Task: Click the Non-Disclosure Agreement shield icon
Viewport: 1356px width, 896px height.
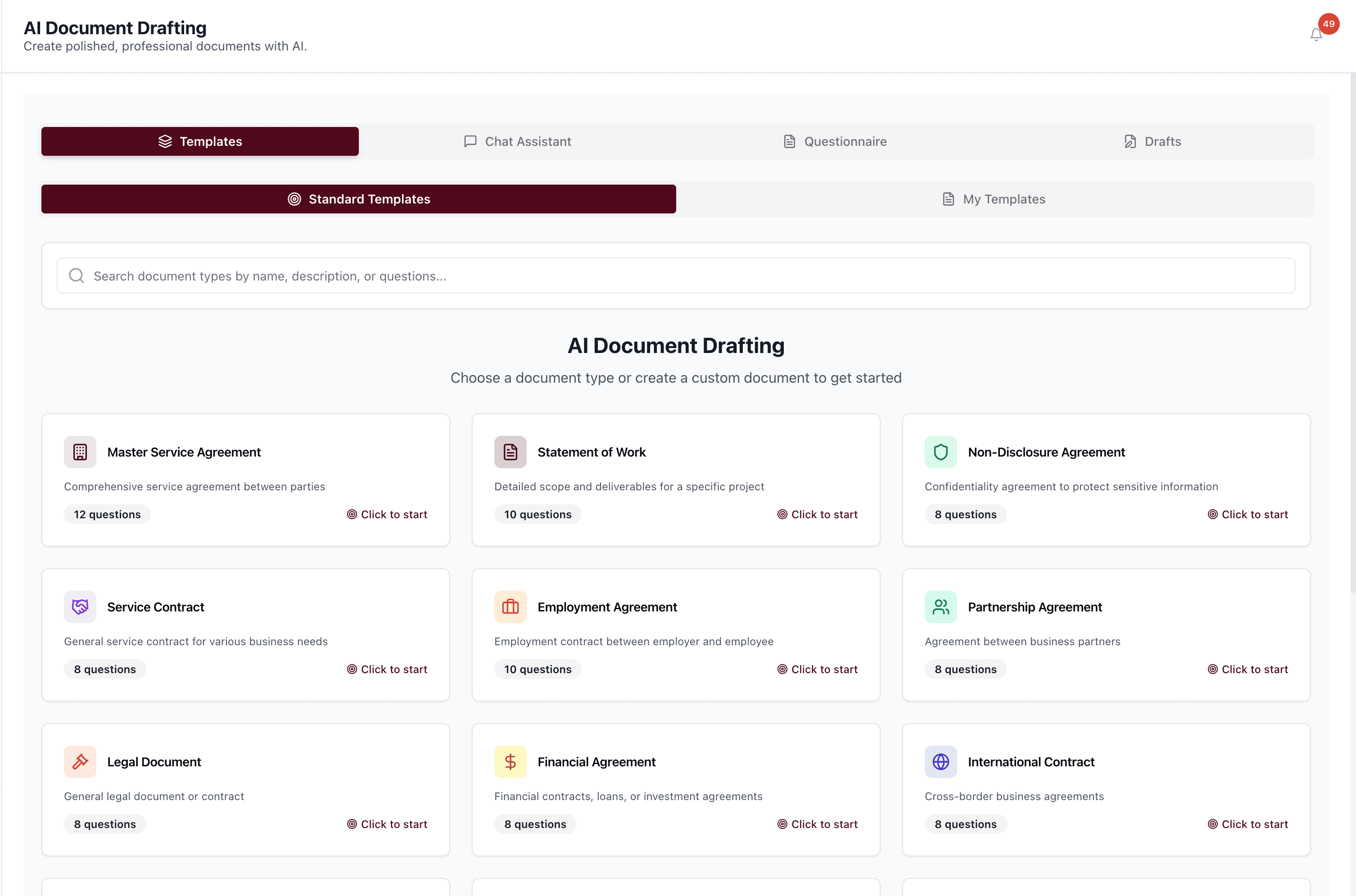Action: (x=940, y=452)
